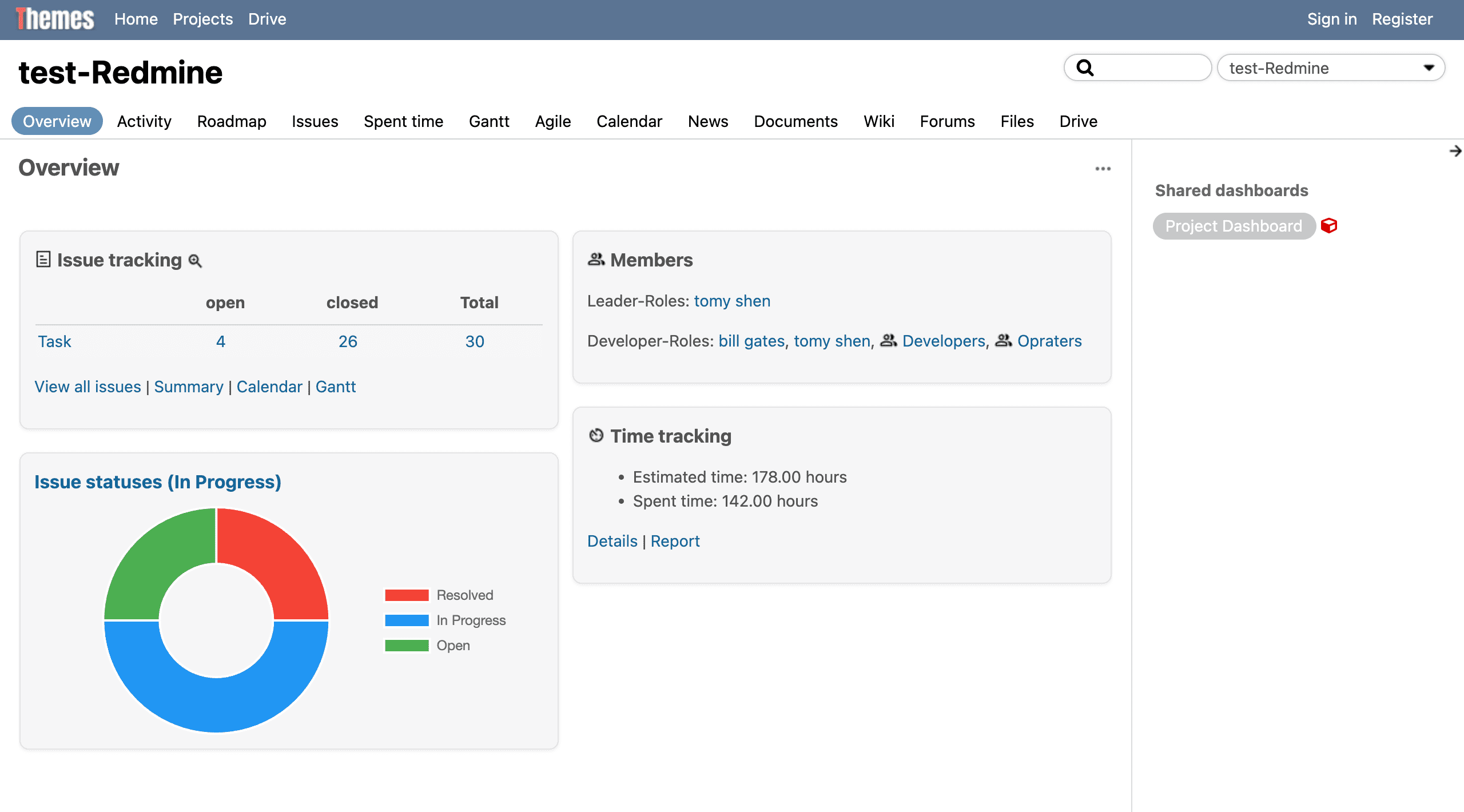Open Sign in from top bar

point(1331,19)
